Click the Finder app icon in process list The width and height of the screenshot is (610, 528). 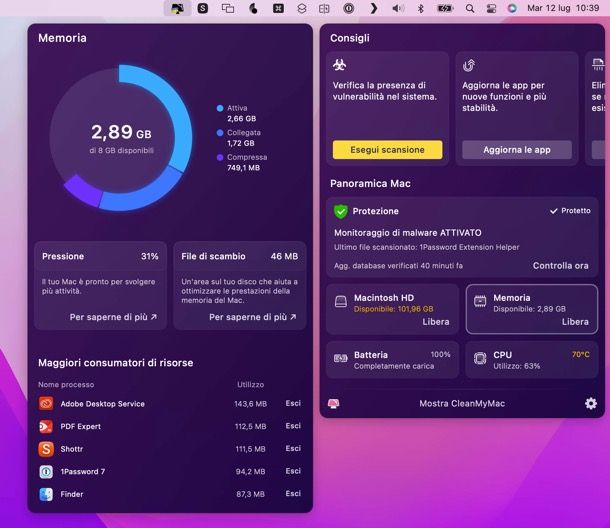pos(46,494)
